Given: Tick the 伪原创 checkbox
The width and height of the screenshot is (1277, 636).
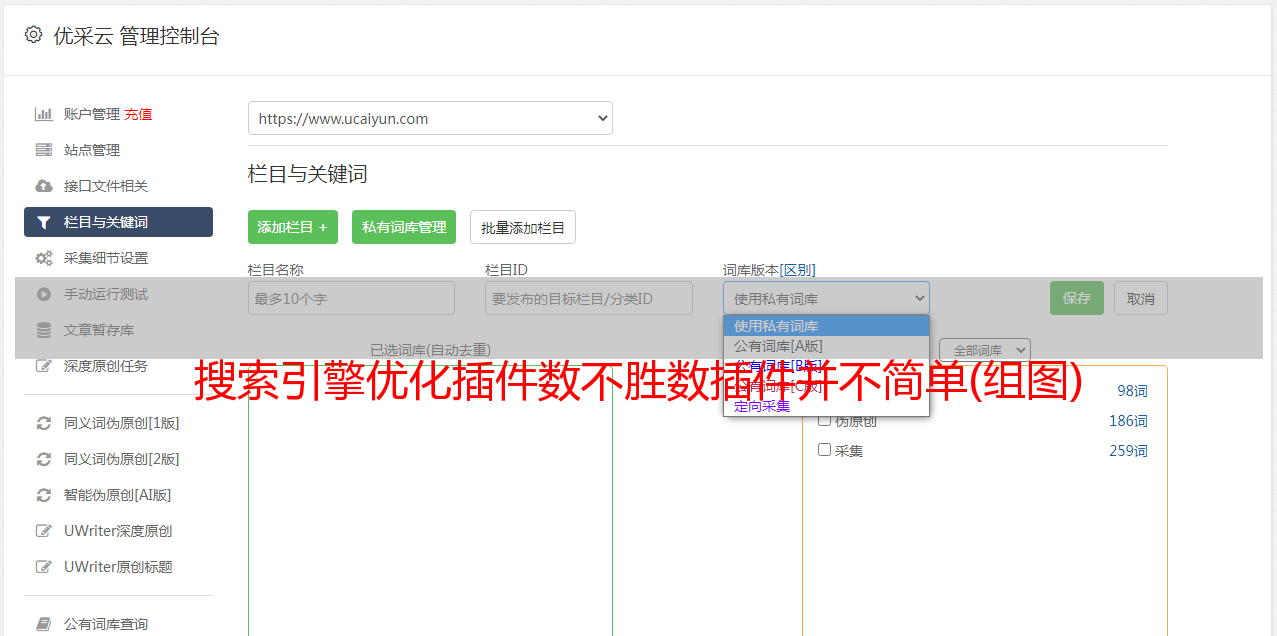Looking at the screenshot, I should tap(825, 420).
